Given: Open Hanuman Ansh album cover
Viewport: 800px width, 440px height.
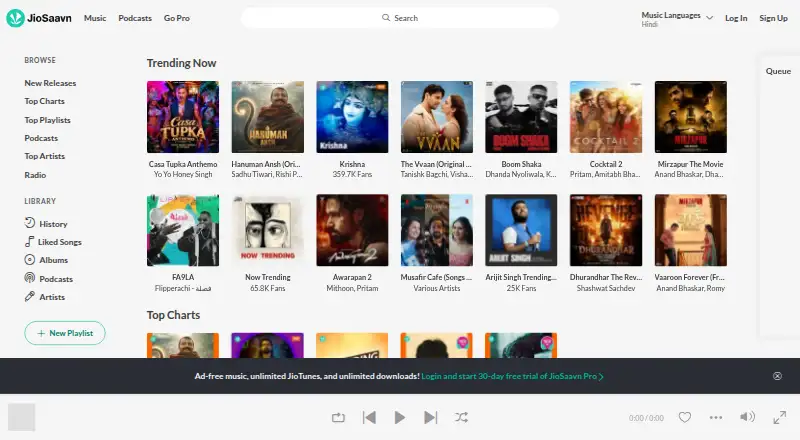Looking at the screenshot, I should tap(267, 117).
